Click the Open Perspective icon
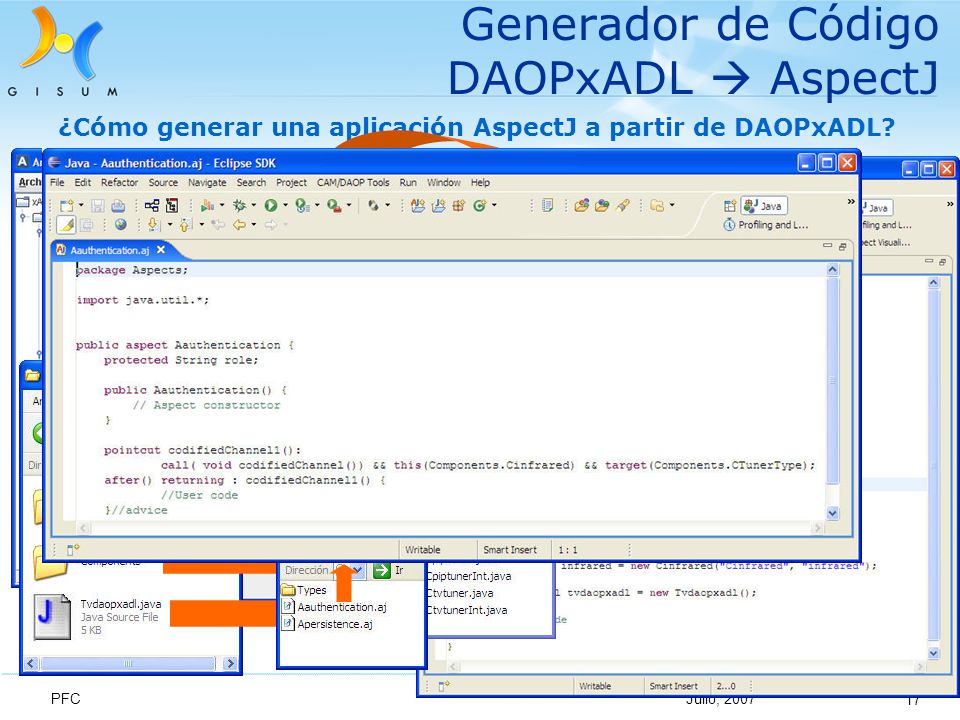960x720 pixels. [729, 206]
